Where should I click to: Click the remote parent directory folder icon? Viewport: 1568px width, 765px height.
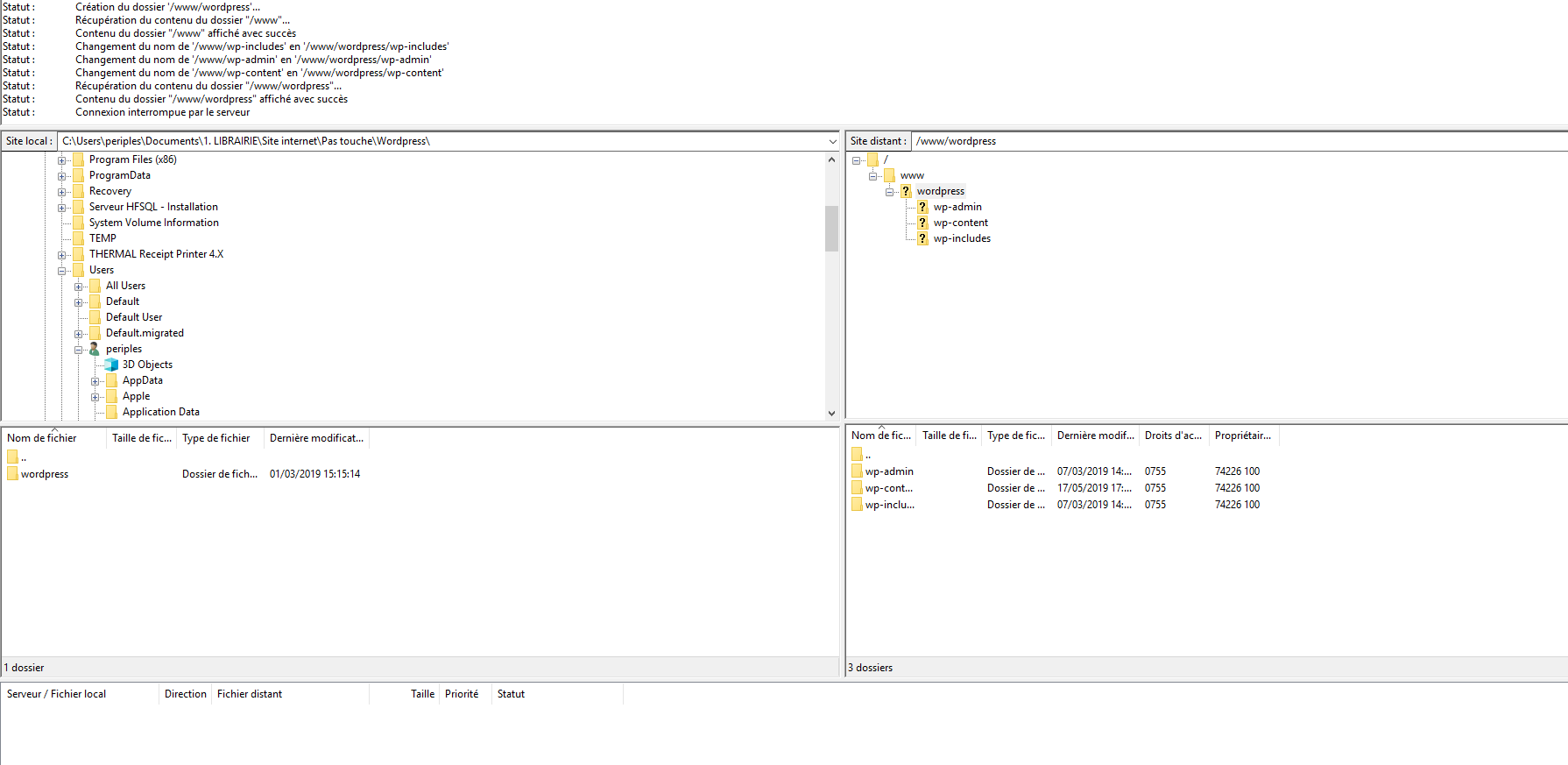[x=857, y=454]
